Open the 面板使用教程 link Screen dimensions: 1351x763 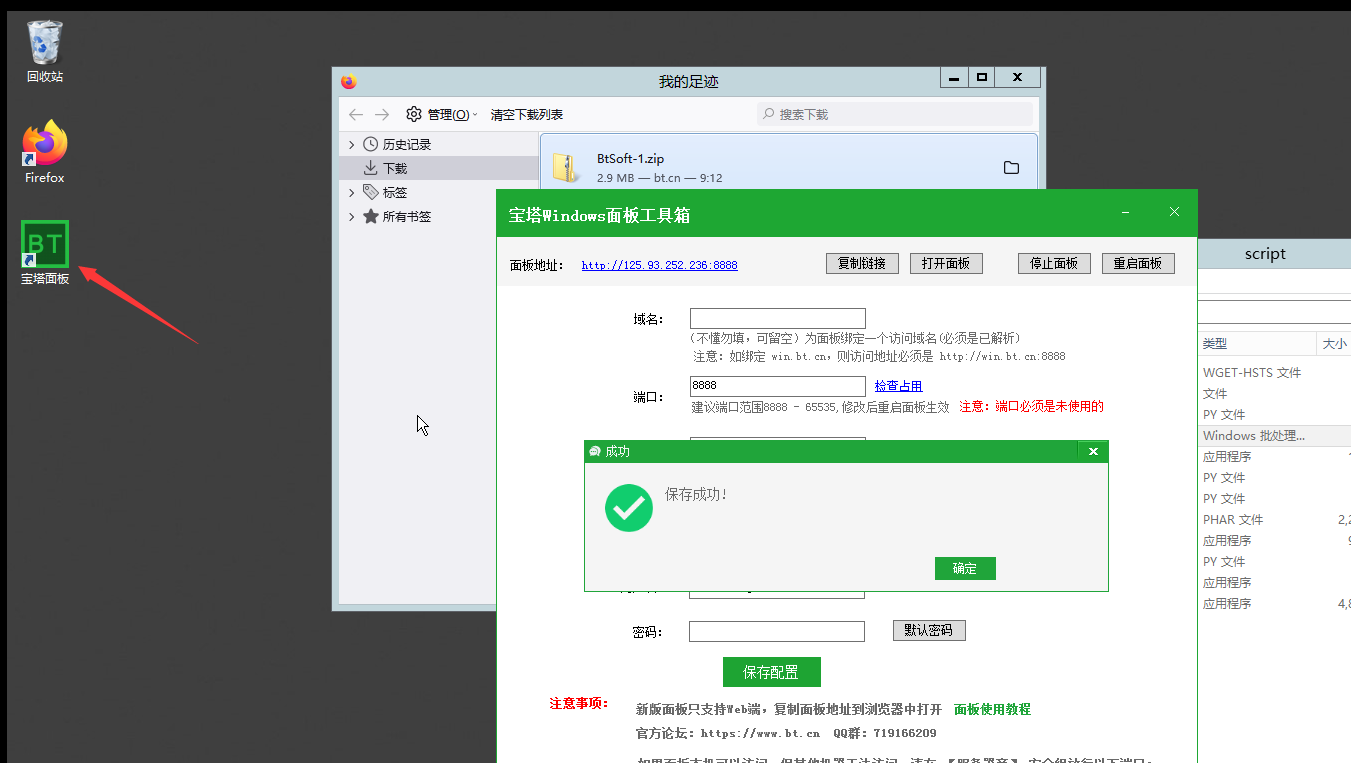992,709
